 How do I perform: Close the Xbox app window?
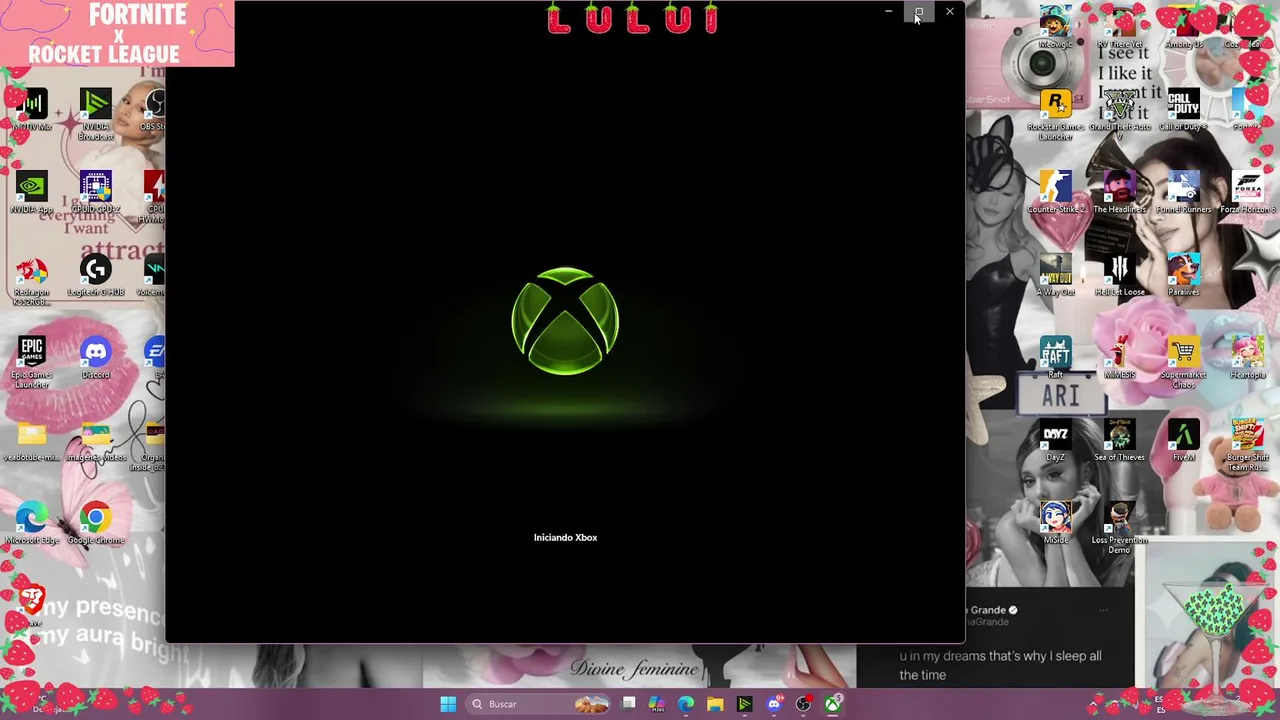950,12
